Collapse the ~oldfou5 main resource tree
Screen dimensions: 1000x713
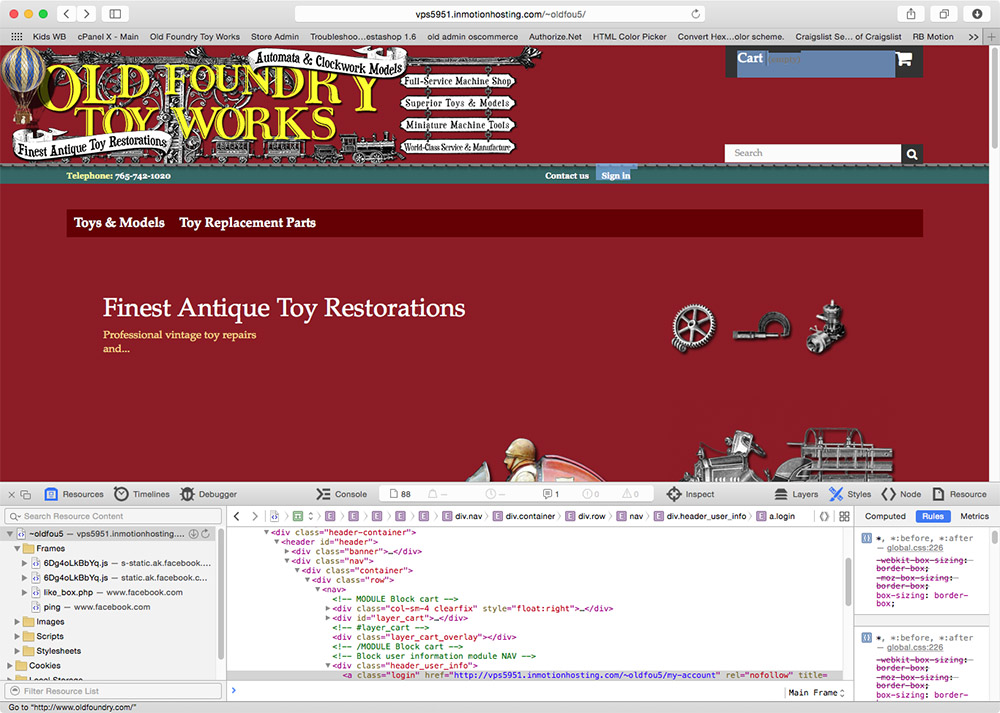10,534
